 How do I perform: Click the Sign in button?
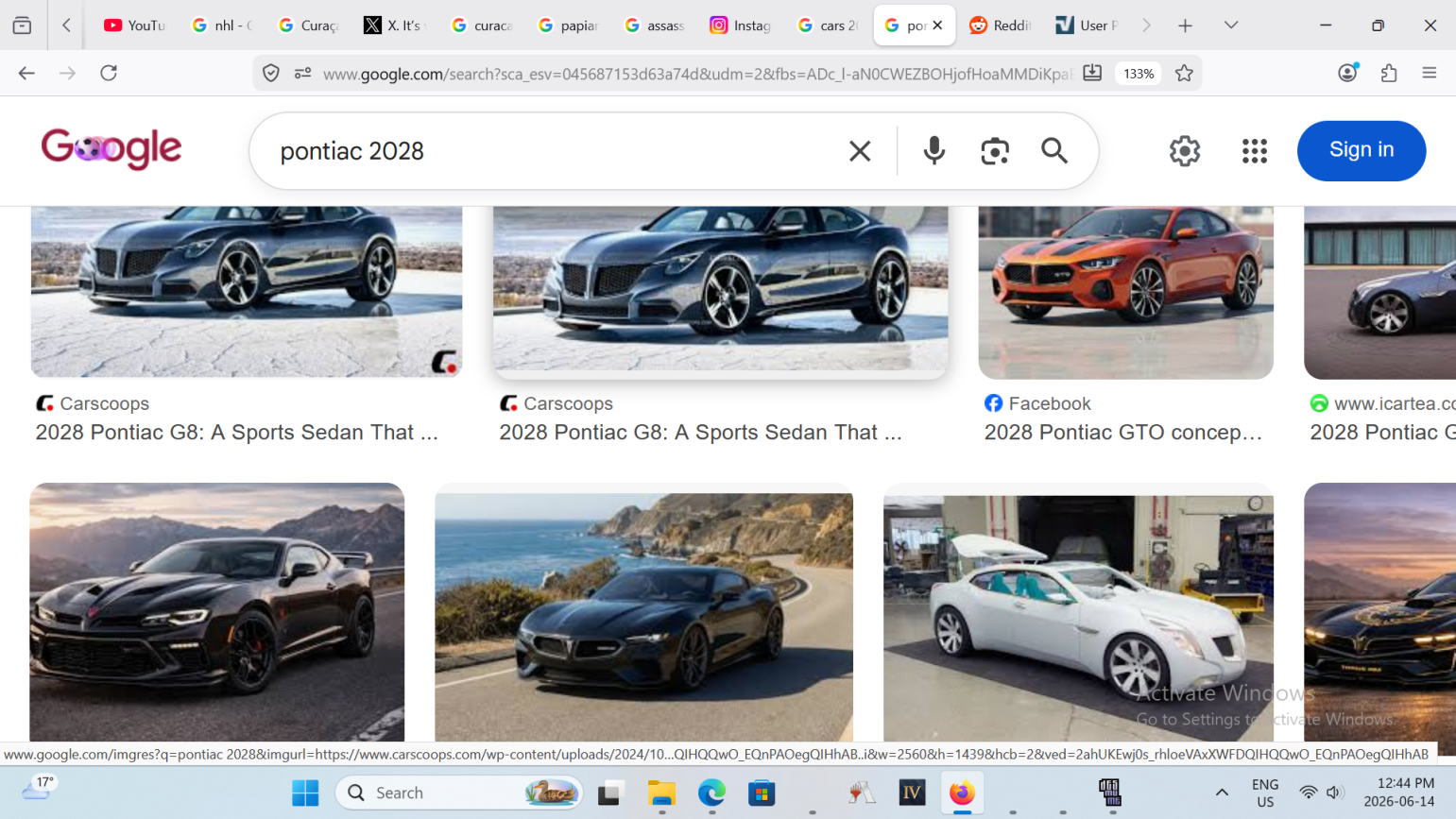(1362, 150)
